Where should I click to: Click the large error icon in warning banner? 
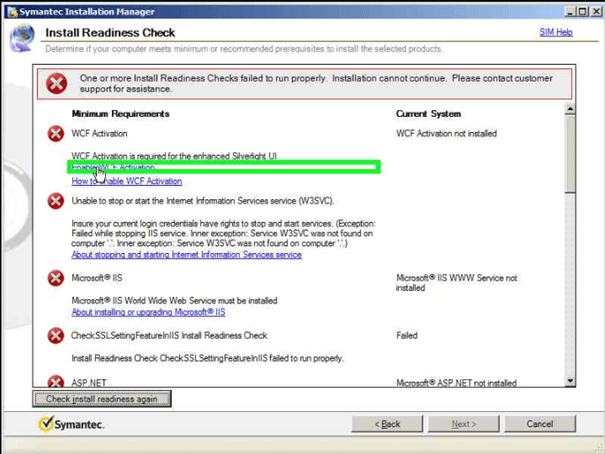point(55,85)
